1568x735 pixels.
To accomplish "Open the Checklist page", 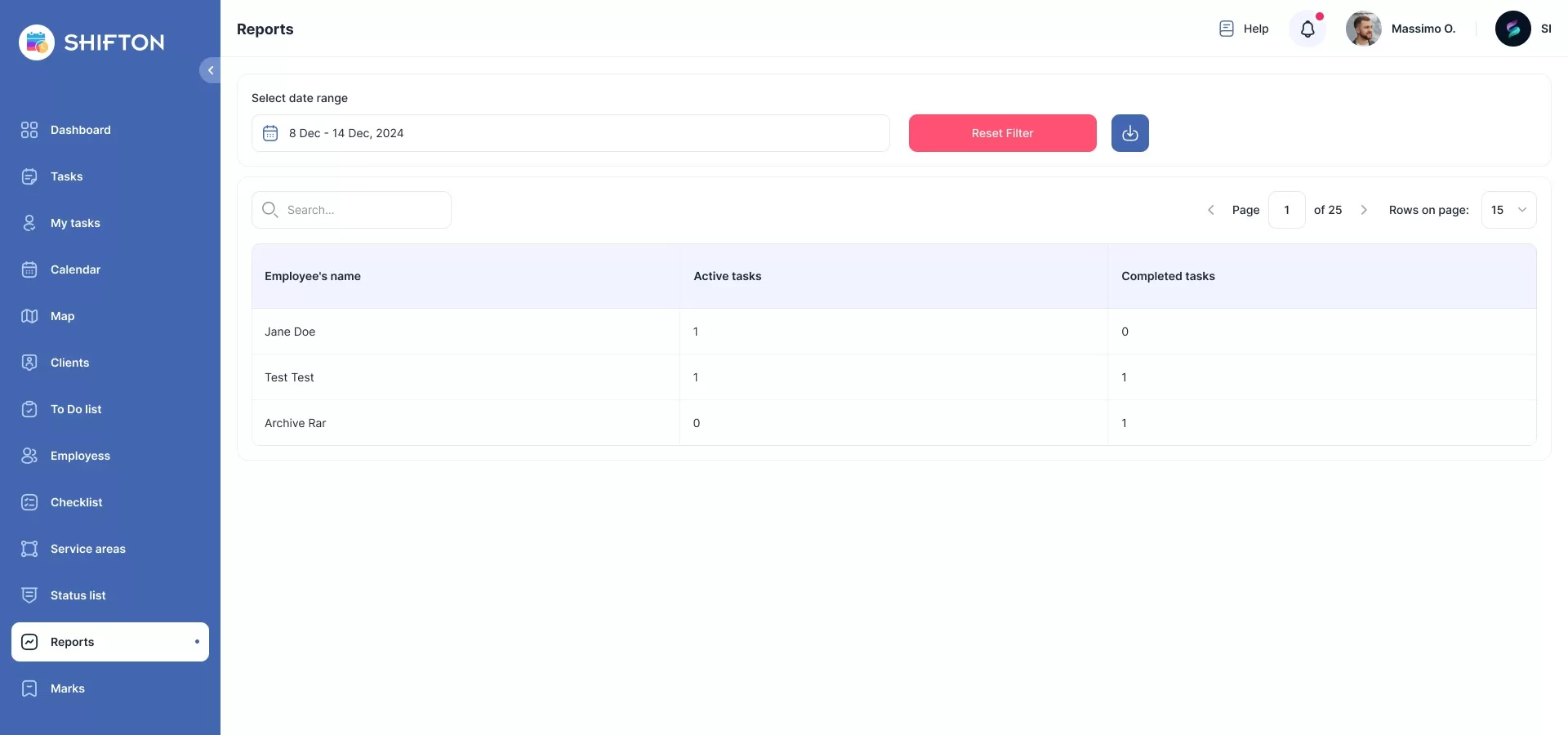I will click(76, 502).
